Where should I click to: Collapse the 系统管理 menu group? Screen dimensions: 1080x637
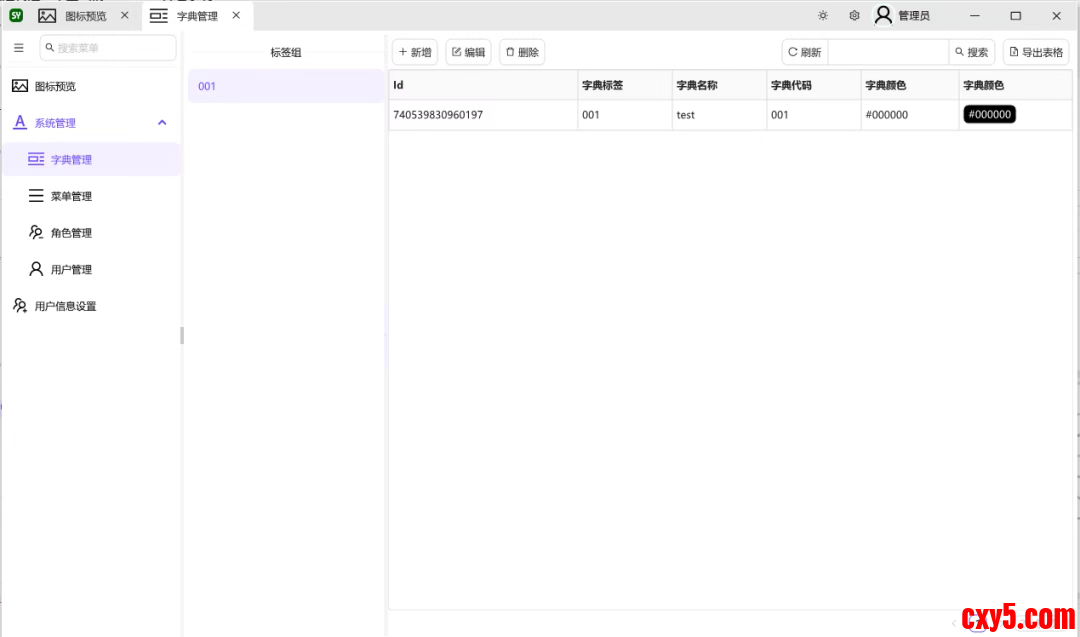click(x=162, y=123)
